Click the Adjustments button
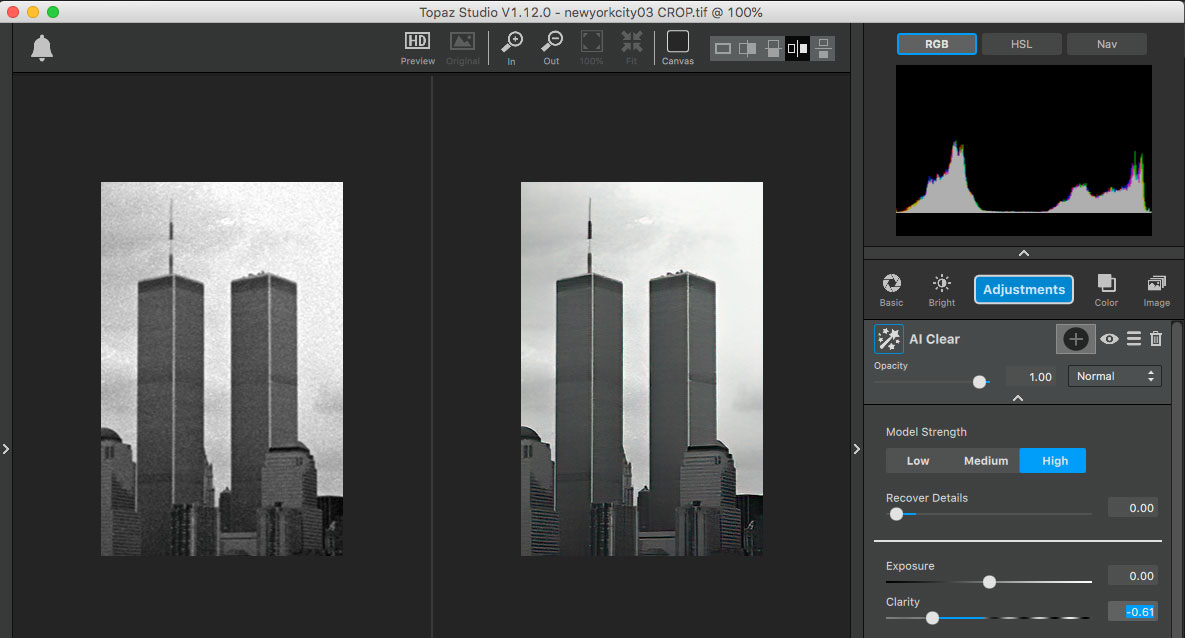This screenshot has width=1185, height=638. pyautogui.click(x=1024, y=290)
